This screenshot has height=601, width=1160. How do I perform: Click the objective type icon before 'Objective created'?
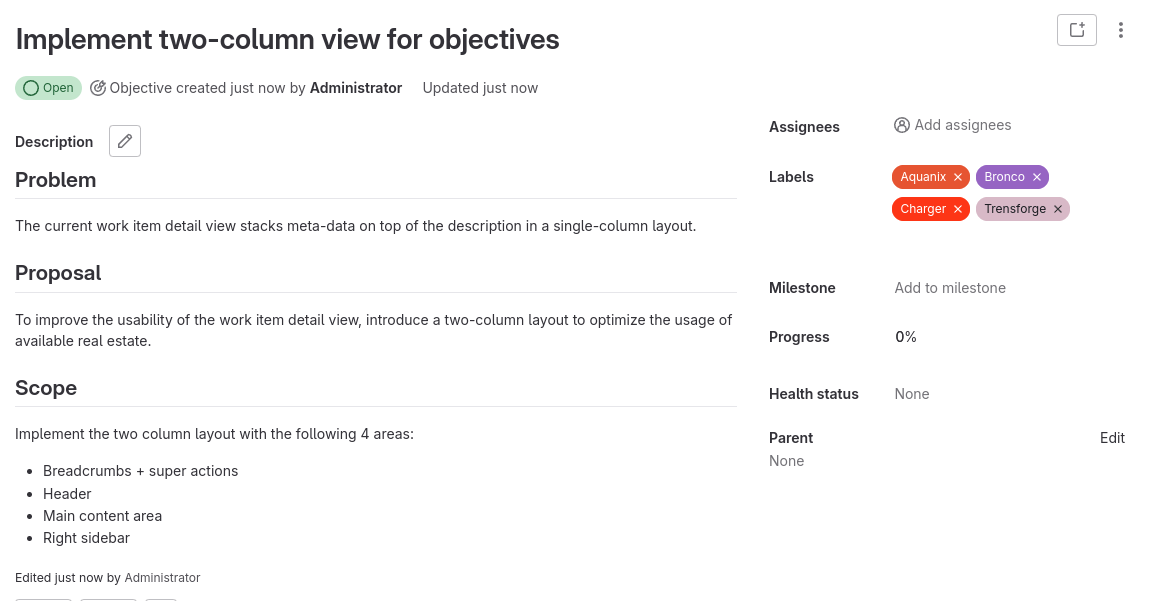[x=97, y=88]
